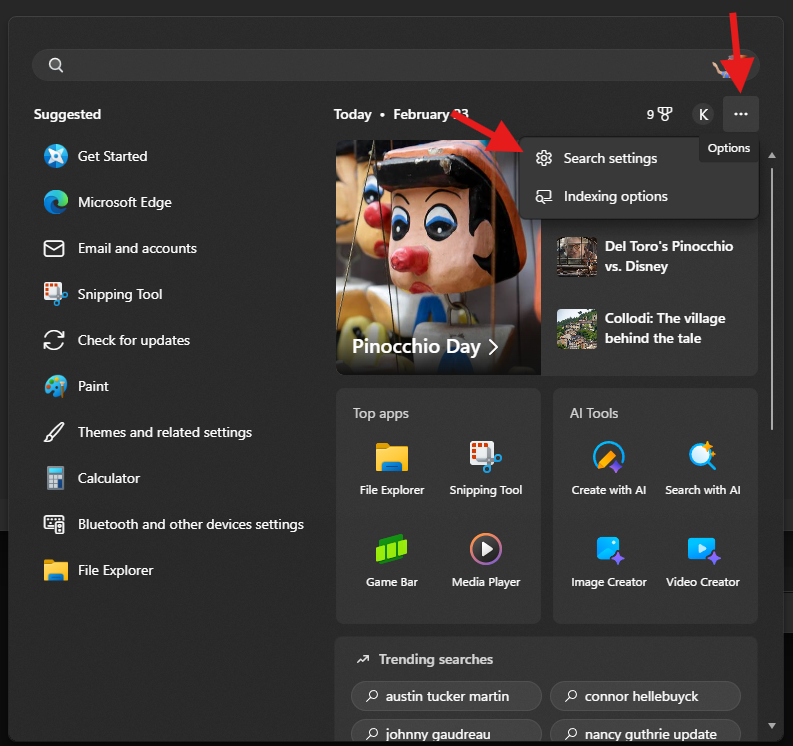Image resolution: width=793 pixels, height=746 pixels.
Task: Open Snipping Tool in Top apps
Action: pos(486,469)
